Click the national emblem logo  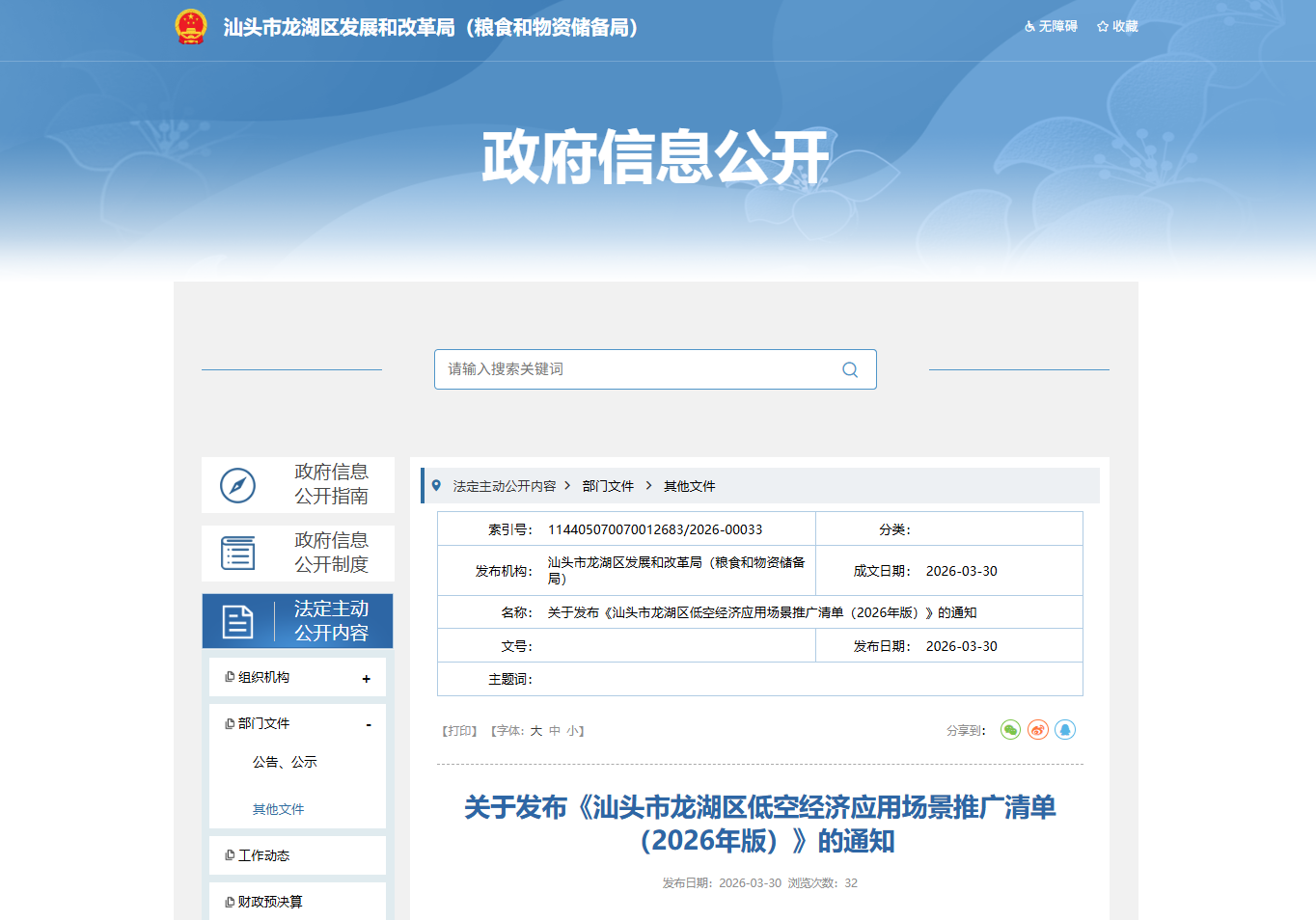[x=191, y=27]
